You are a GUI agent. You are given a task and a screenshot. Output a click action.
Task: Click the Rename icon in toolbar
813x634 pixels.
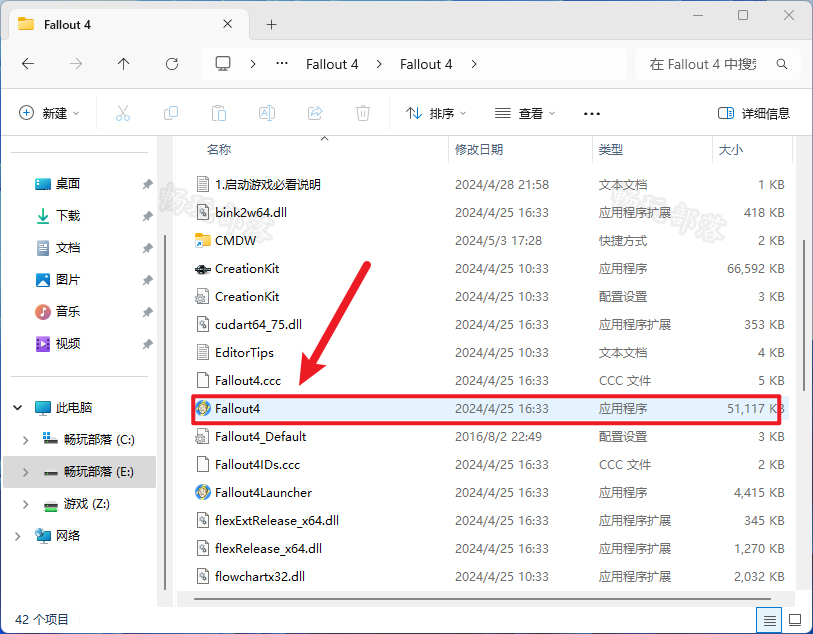(x=267, y=113)
